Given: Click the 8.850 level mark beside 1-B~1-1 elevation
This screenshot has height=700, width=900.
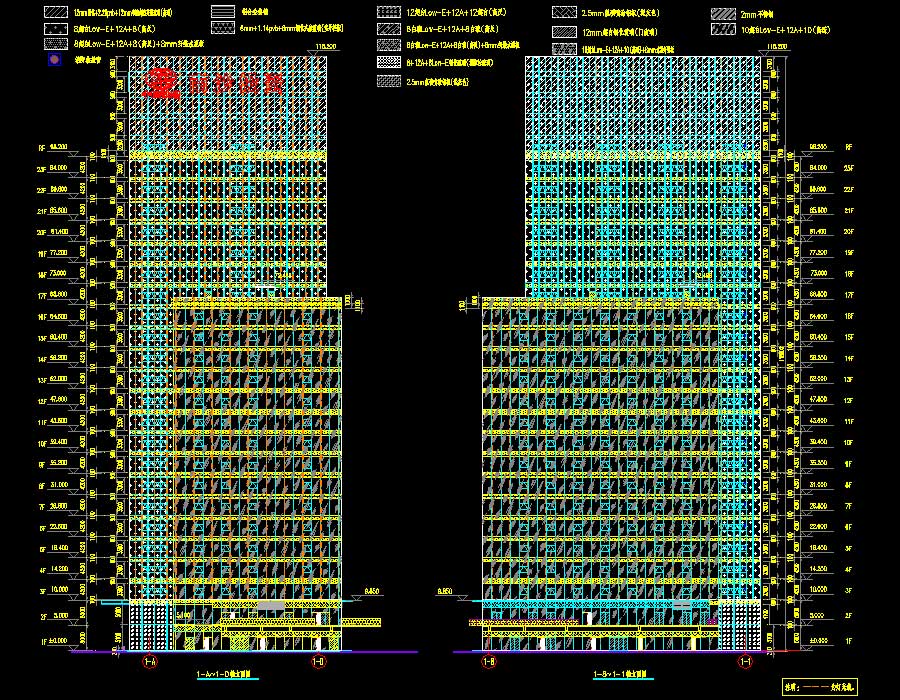Looking at the screenshot, I should tap(445, 591).
